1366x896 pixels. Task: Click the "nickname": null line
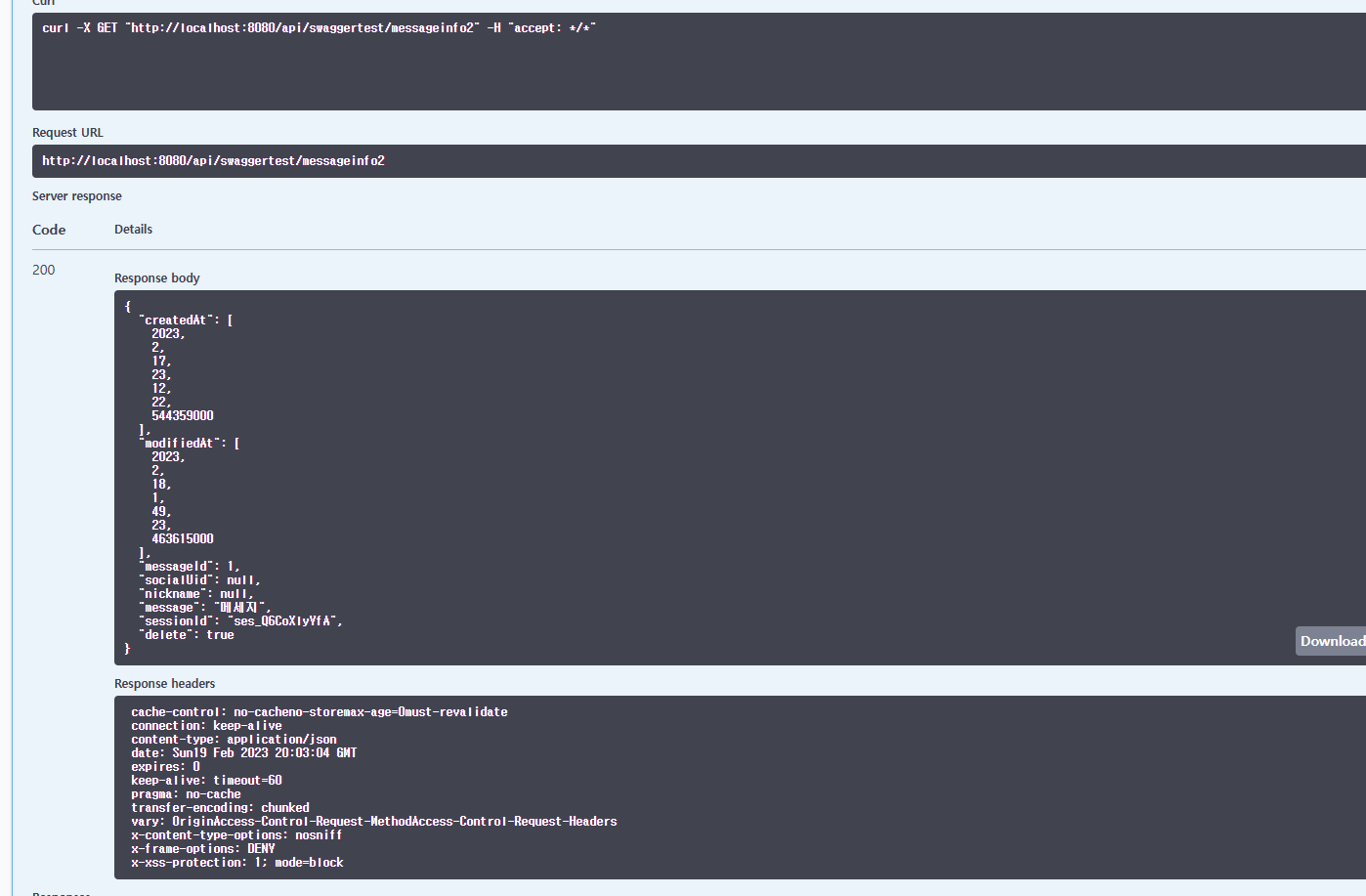[196, 593]
